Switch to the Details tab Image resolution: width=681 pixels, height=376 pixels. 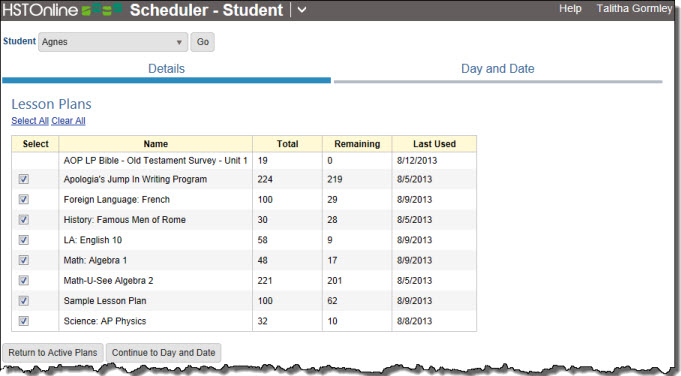(x=166, y=69)
